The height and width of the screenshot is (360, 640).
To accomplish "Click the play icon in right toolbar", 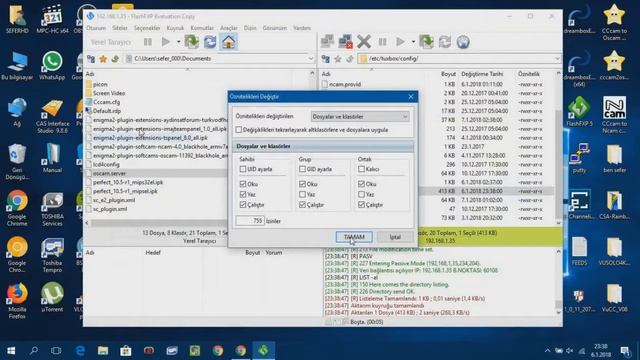I will point(400,42).
